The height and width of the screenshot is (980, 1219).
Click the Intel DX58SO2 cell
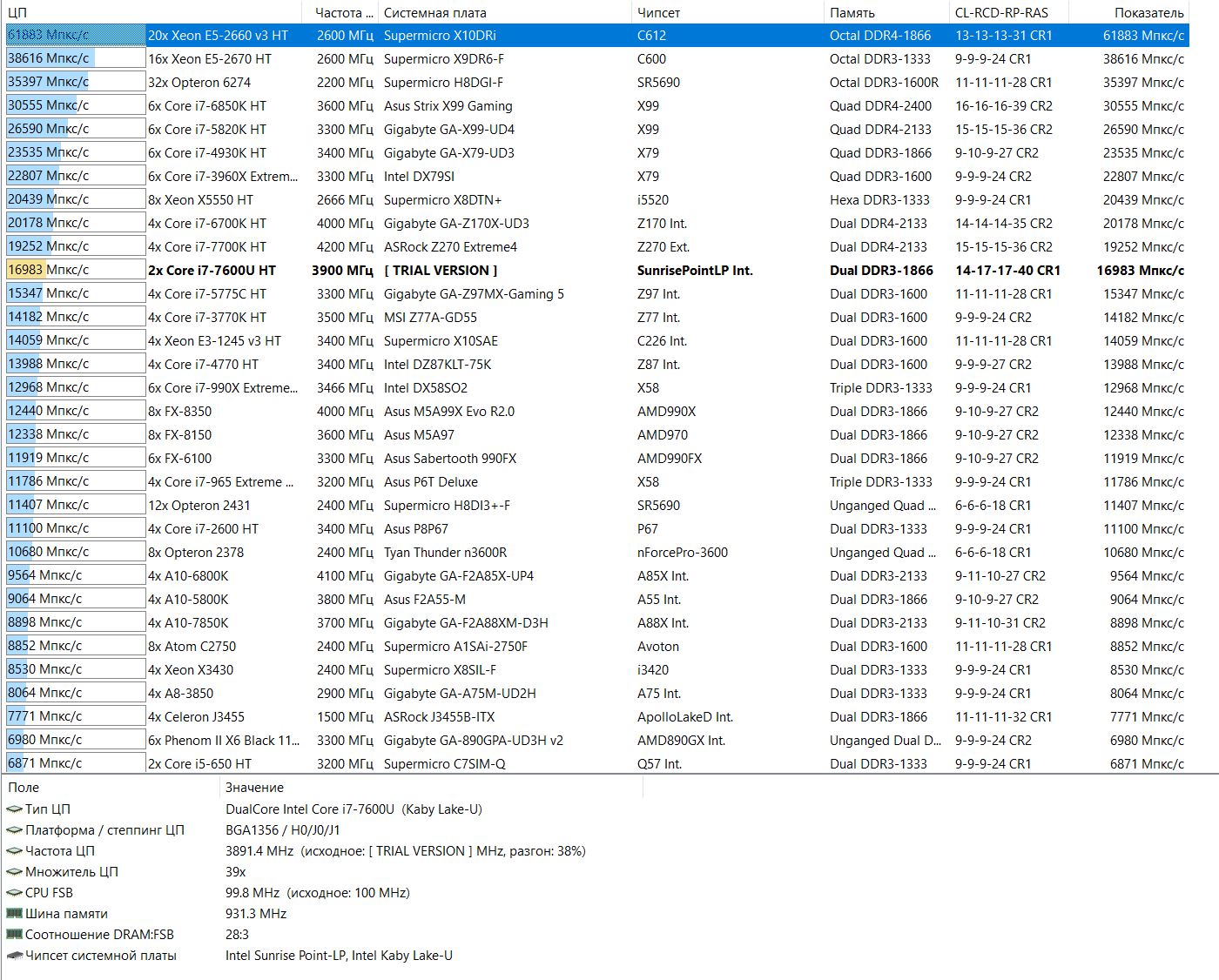[x=426, y=388]
